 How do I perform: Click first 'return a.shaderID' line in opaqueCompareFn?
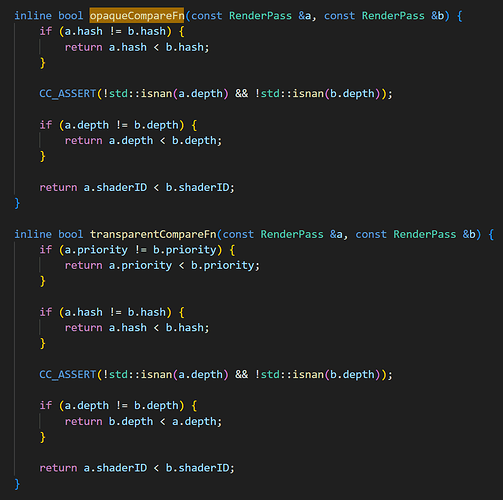137,187
